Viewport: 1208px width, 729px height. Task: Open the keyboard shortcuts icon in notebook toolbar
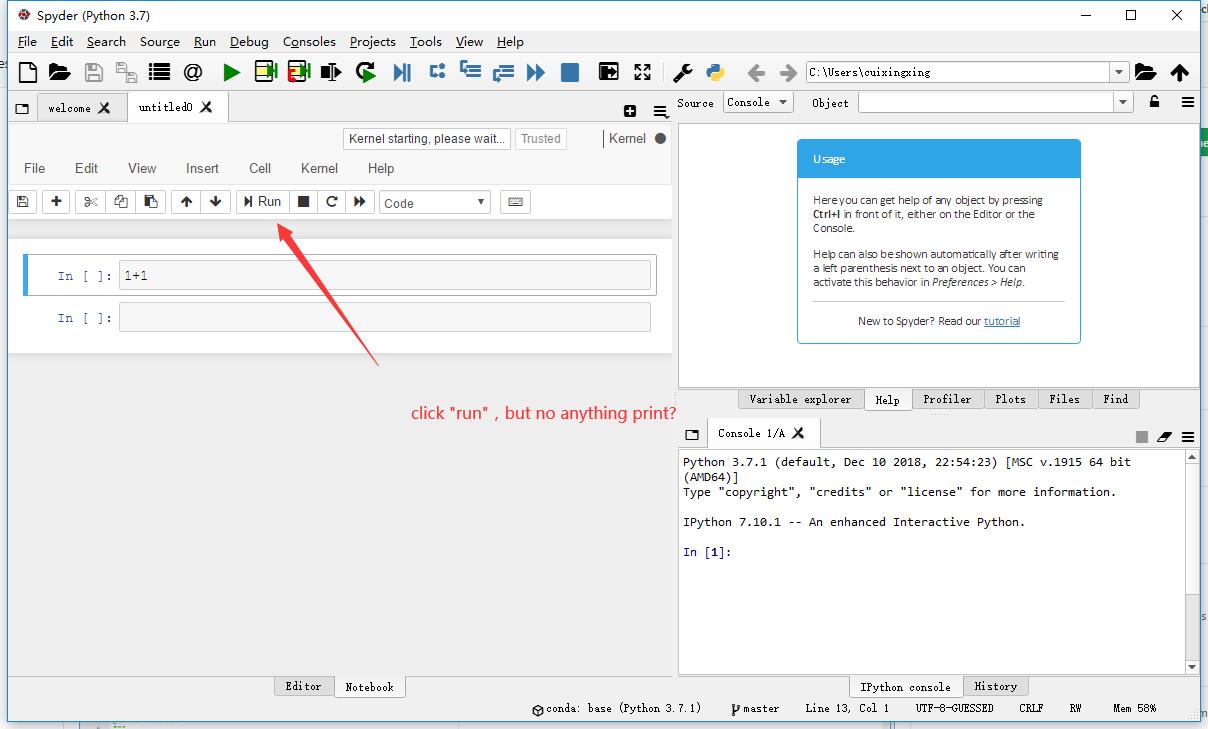click(x=515, y=201)
